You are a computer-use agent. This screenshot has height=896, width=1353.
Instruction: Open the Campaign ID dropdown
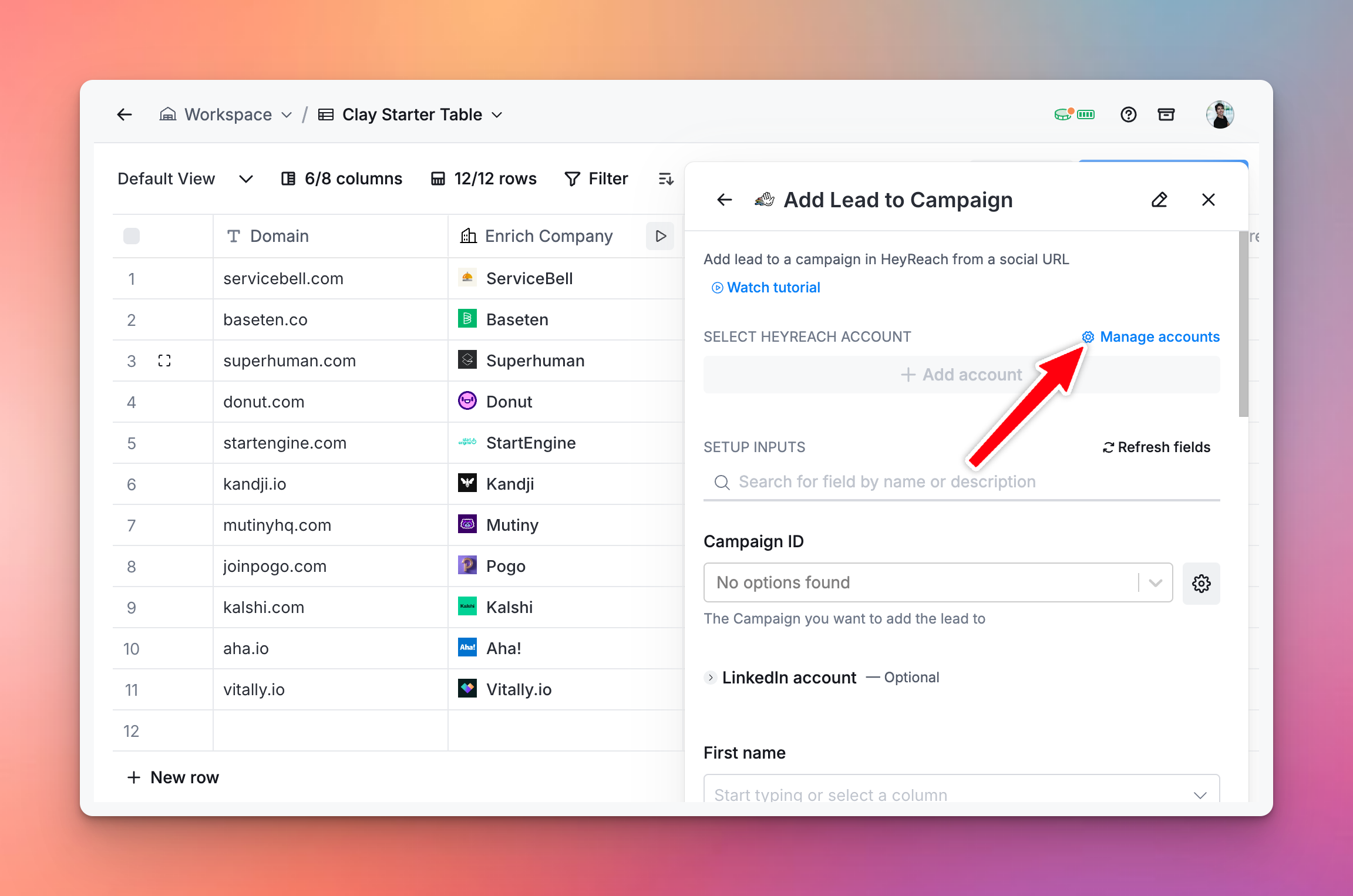(938, 582)
